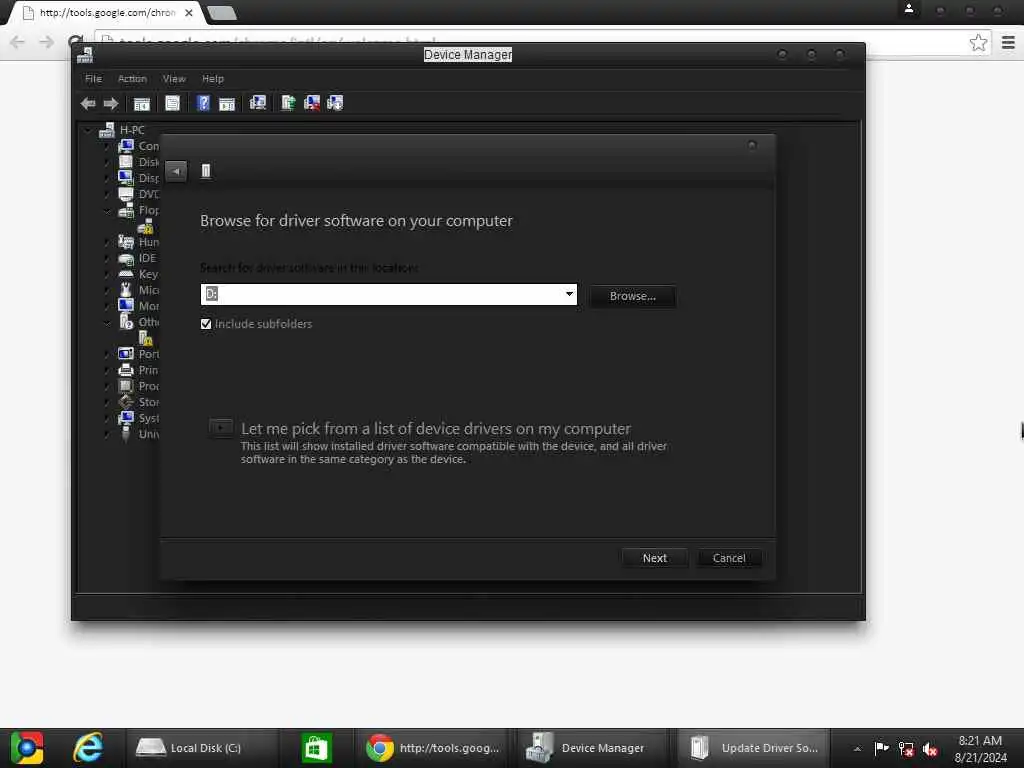Select the unknown device with yellow warning
The width and height of the screenshot is (1024, 768).
146,338
